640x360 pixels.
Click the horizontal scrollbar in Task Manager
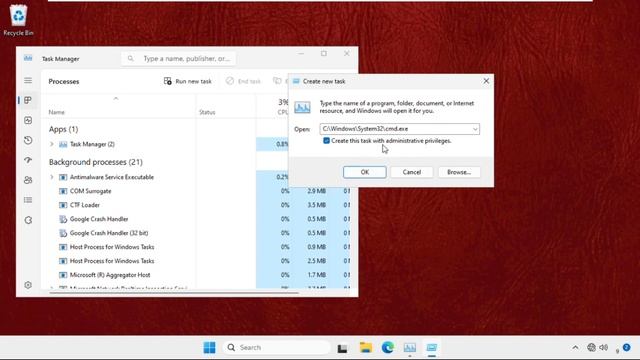[173, 292]
